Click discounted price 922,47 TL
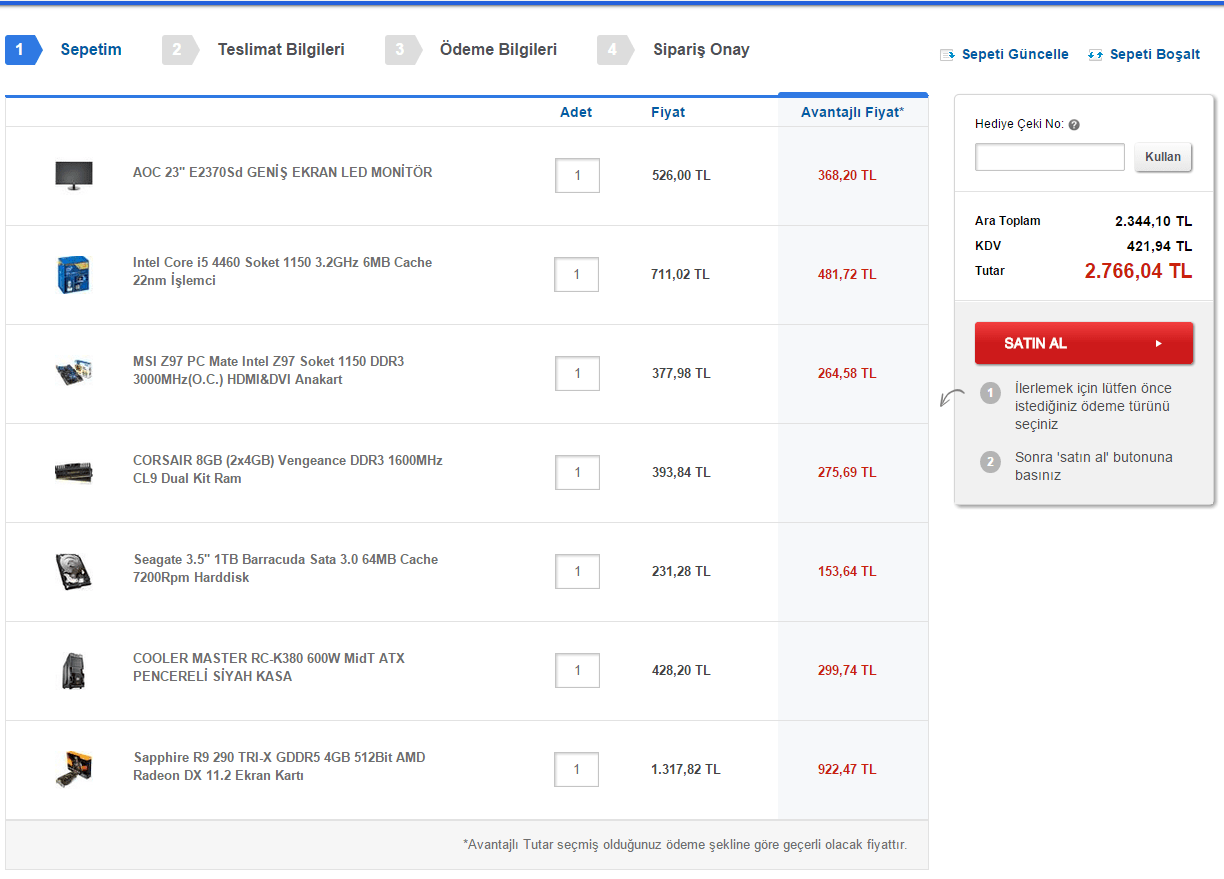 pyautogui.click(x=847, y=770)
